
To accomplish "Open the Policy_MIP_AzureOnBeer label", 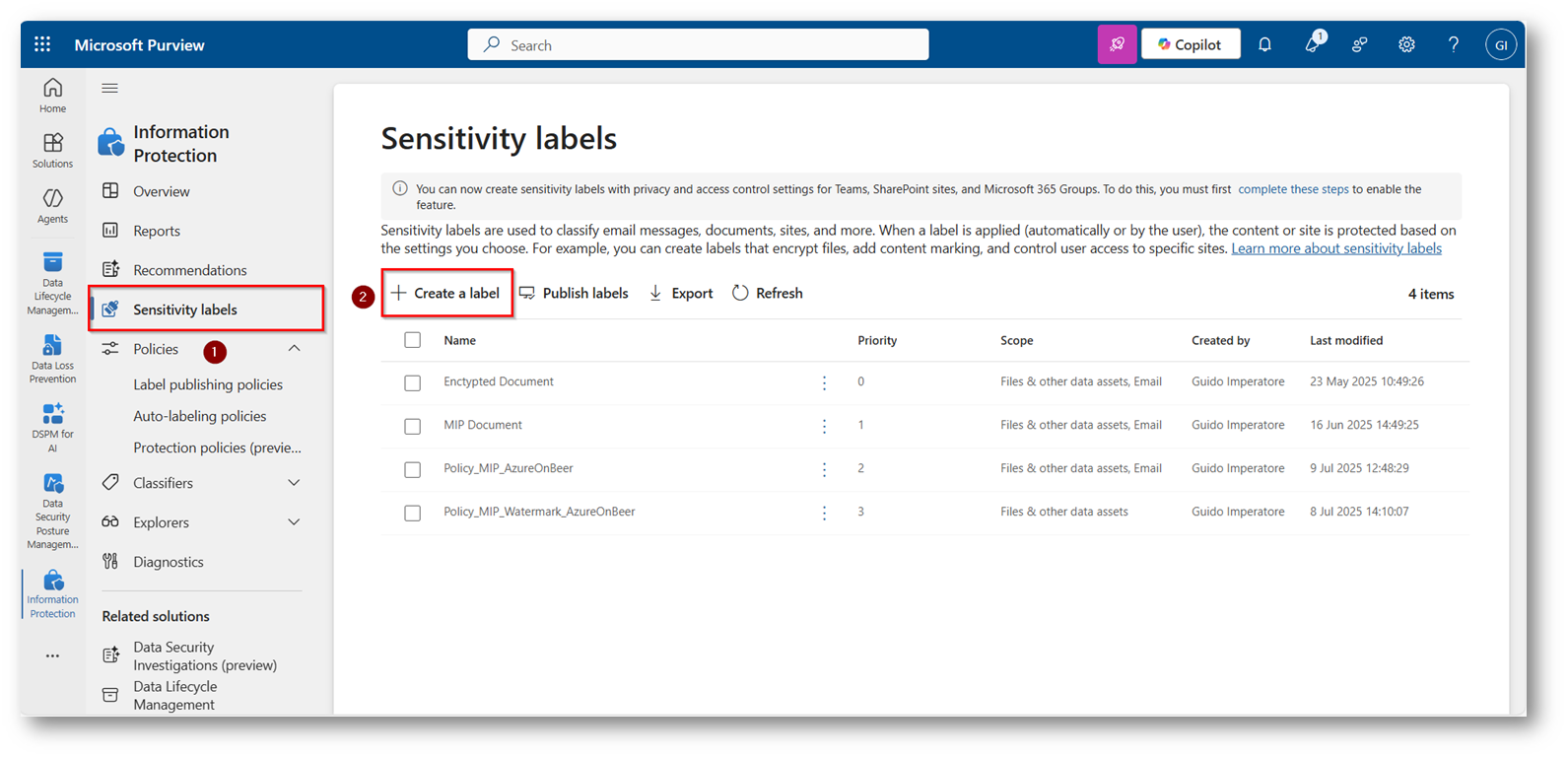I will click(509, 468).
